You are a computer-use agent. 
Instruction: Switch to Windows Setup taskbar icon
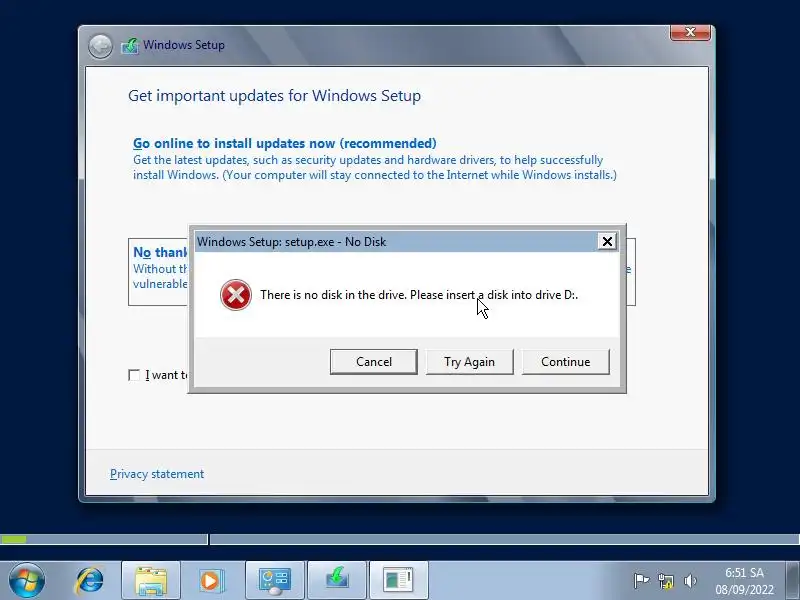[337, 581]
